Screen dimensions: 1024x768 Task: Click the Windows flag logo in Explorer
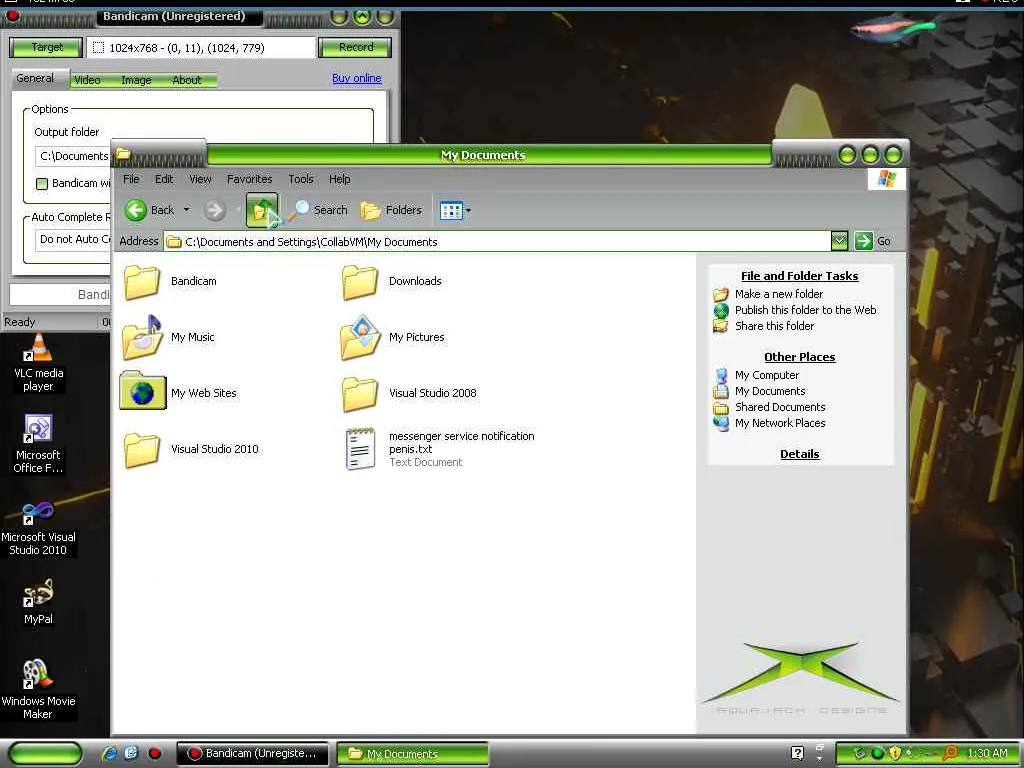(886, 179)
